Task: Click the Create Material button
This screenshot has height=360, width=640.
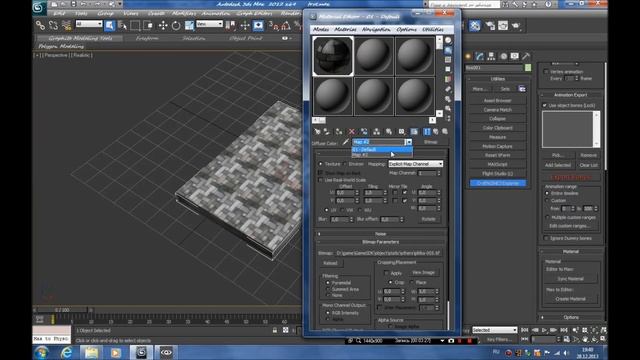Action: point(570,299)
